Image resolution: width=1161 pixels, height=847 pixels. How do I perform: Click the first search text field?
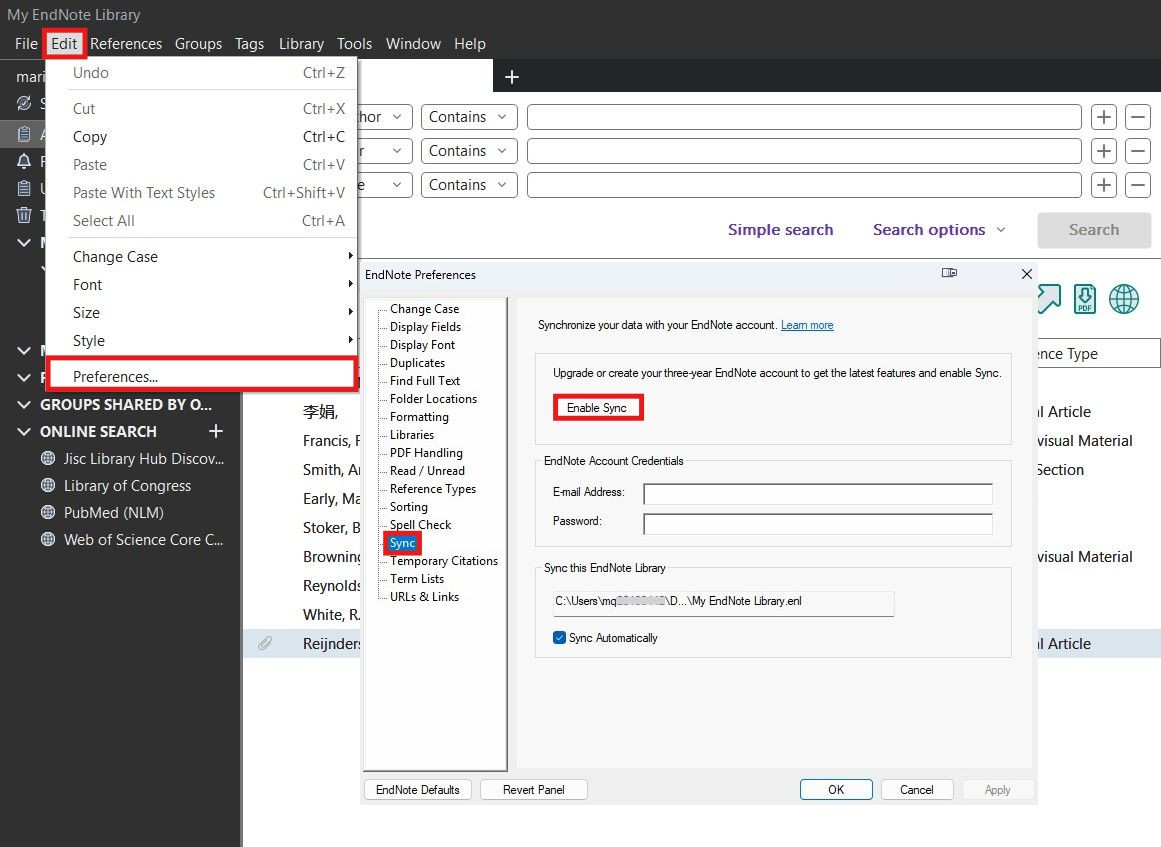804,117
